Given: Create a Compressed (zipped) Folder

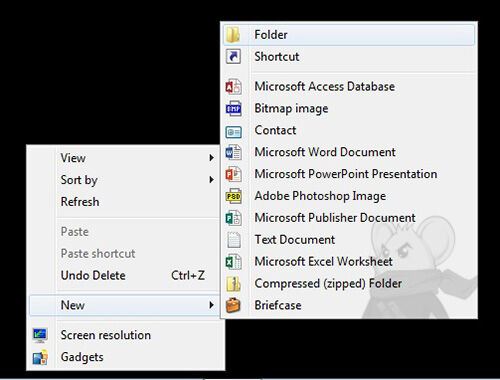Looking at the screenshot, I should [349, 284].
